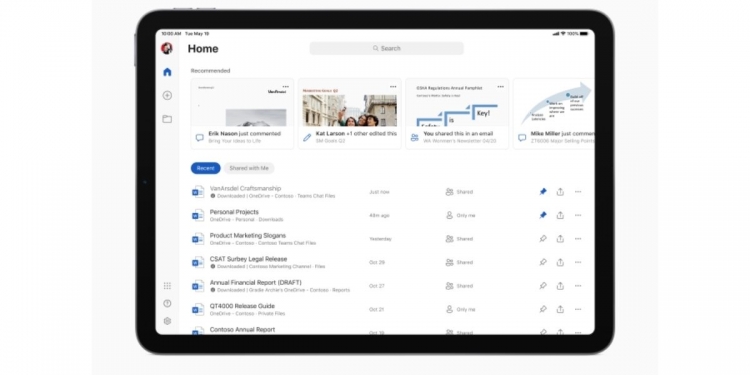Open Annual Financial Report Word file icon
The height and width of the screenshot is (375, 750).
pyautogui.click(x=198, y=286)
